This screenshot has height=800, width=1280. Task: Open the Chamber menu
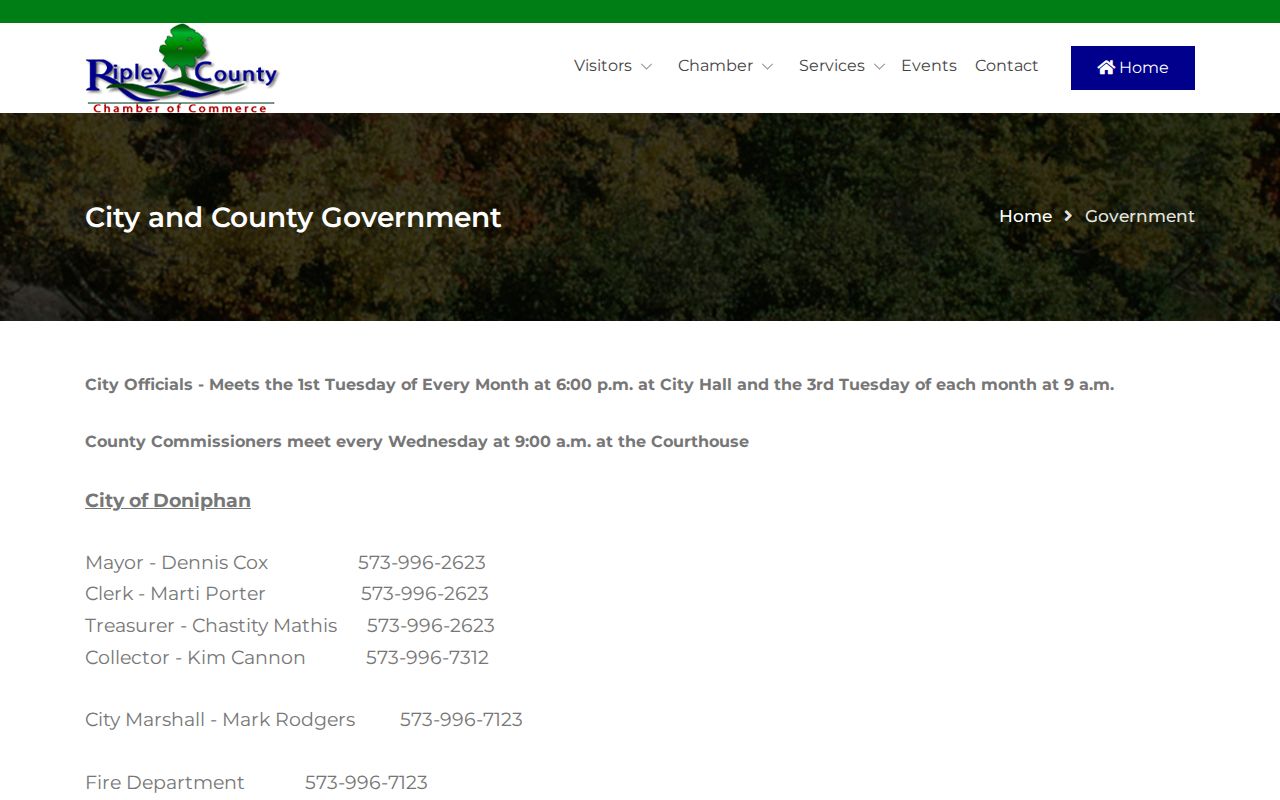point(715,66)
